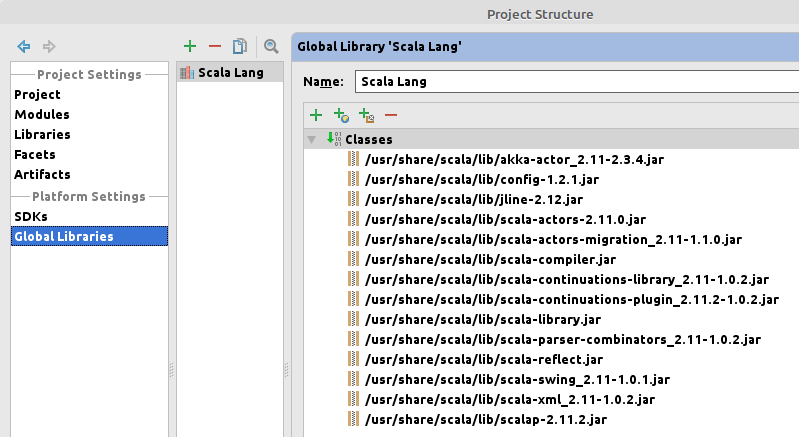Add classes with the green plus
This screenshot has width=799, height=437.
click(x=316, y=116)
